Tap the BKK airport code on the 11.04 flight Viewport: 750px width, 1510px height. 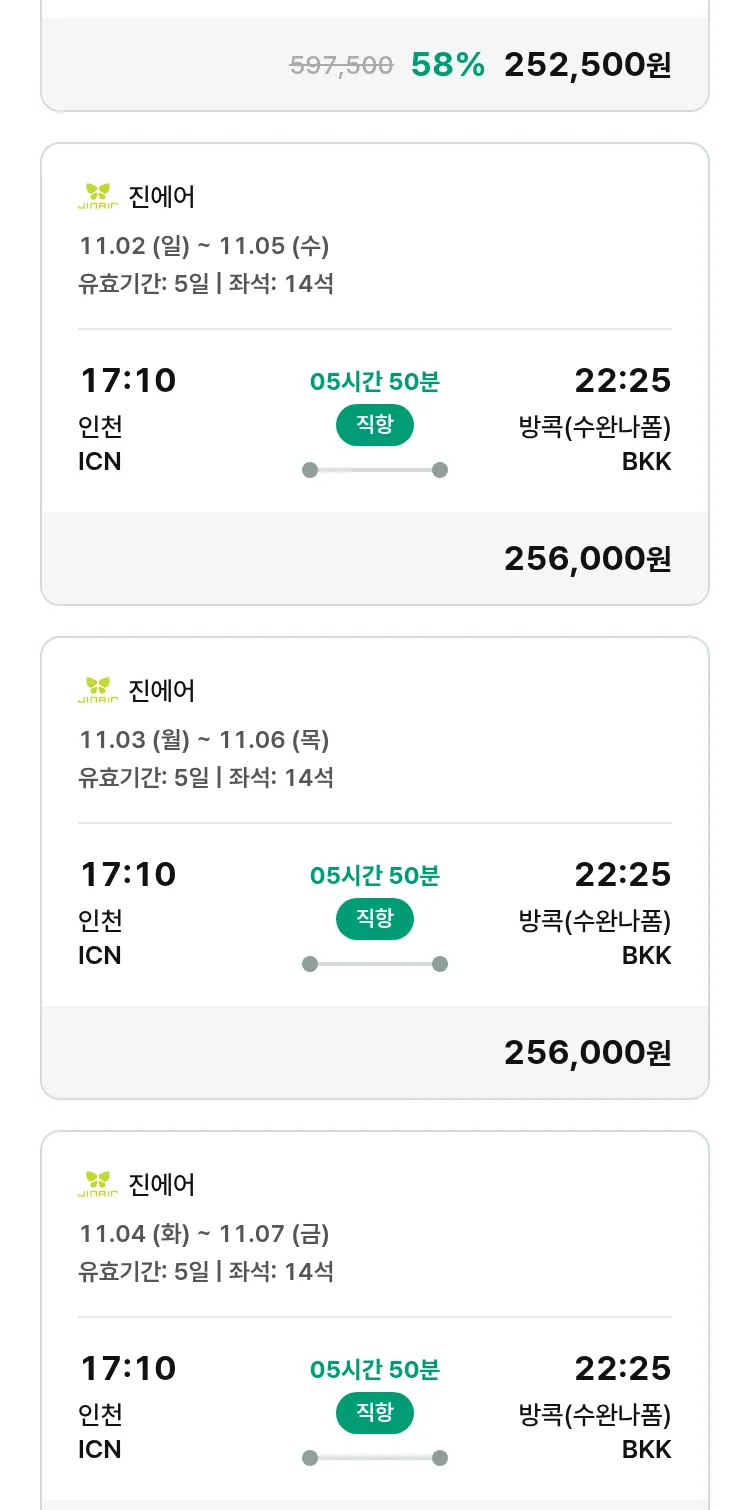646,1449
